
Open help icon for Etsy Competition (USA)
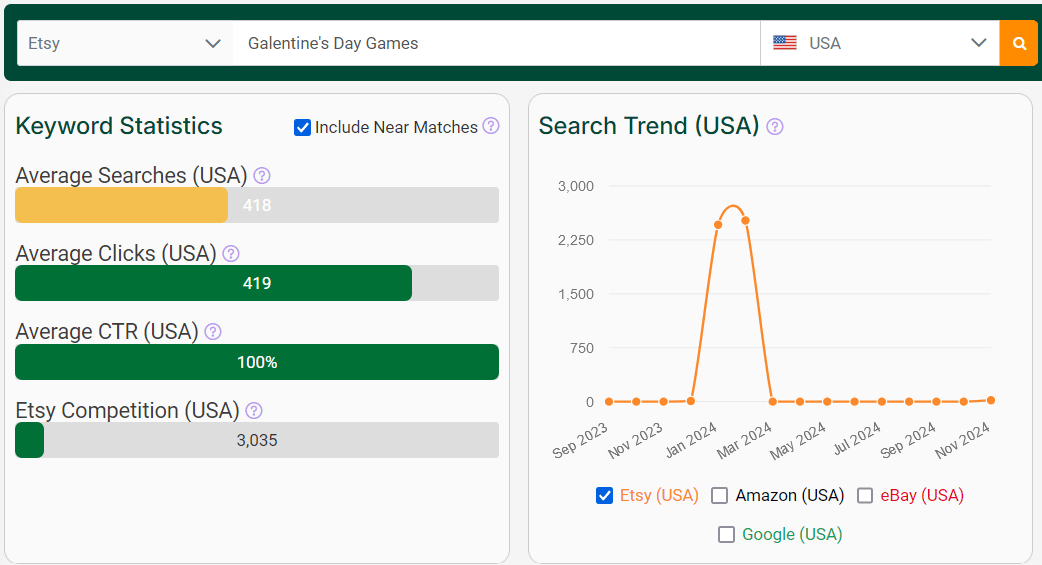tap(254, 411)
